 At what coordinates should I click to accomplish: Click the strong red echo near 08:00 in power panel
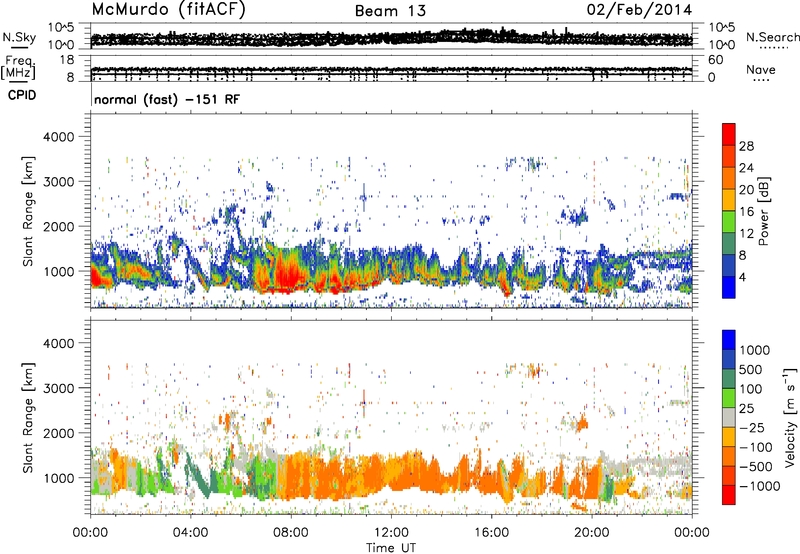(288, 275)
